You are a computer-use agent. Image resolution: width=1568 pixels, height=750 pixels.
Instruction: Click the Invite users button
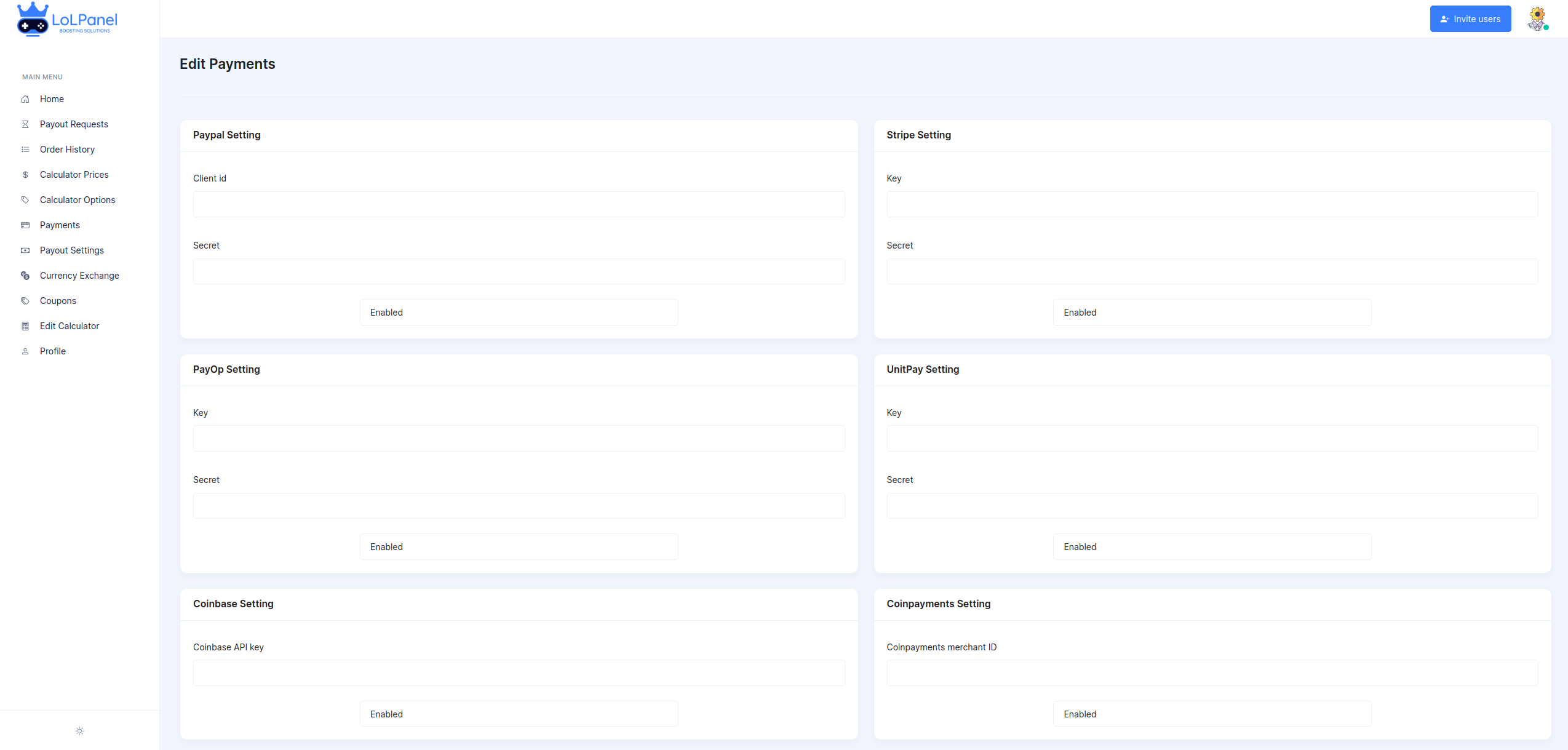click(x=1470, y=19)
